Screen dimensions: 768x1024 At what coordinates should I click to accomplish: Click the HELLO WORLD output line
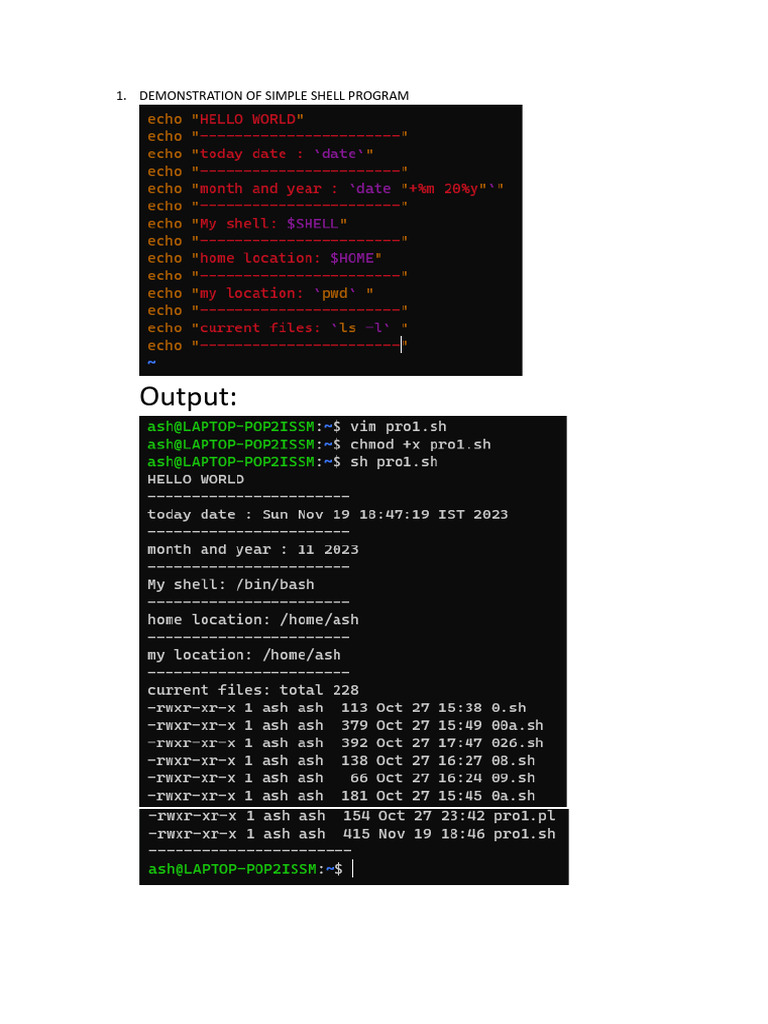(x=195, y=479)
